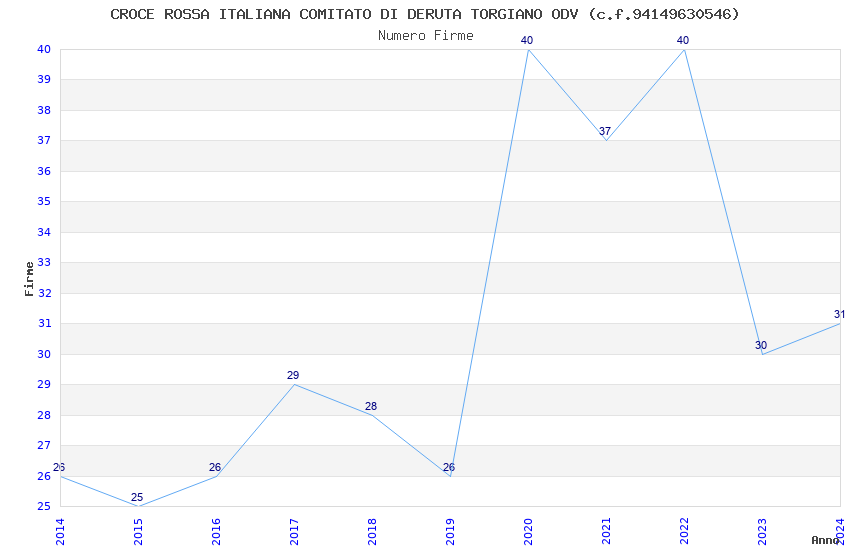Click y-axis tick value 28
850x550 pixels.
[44, 415]
